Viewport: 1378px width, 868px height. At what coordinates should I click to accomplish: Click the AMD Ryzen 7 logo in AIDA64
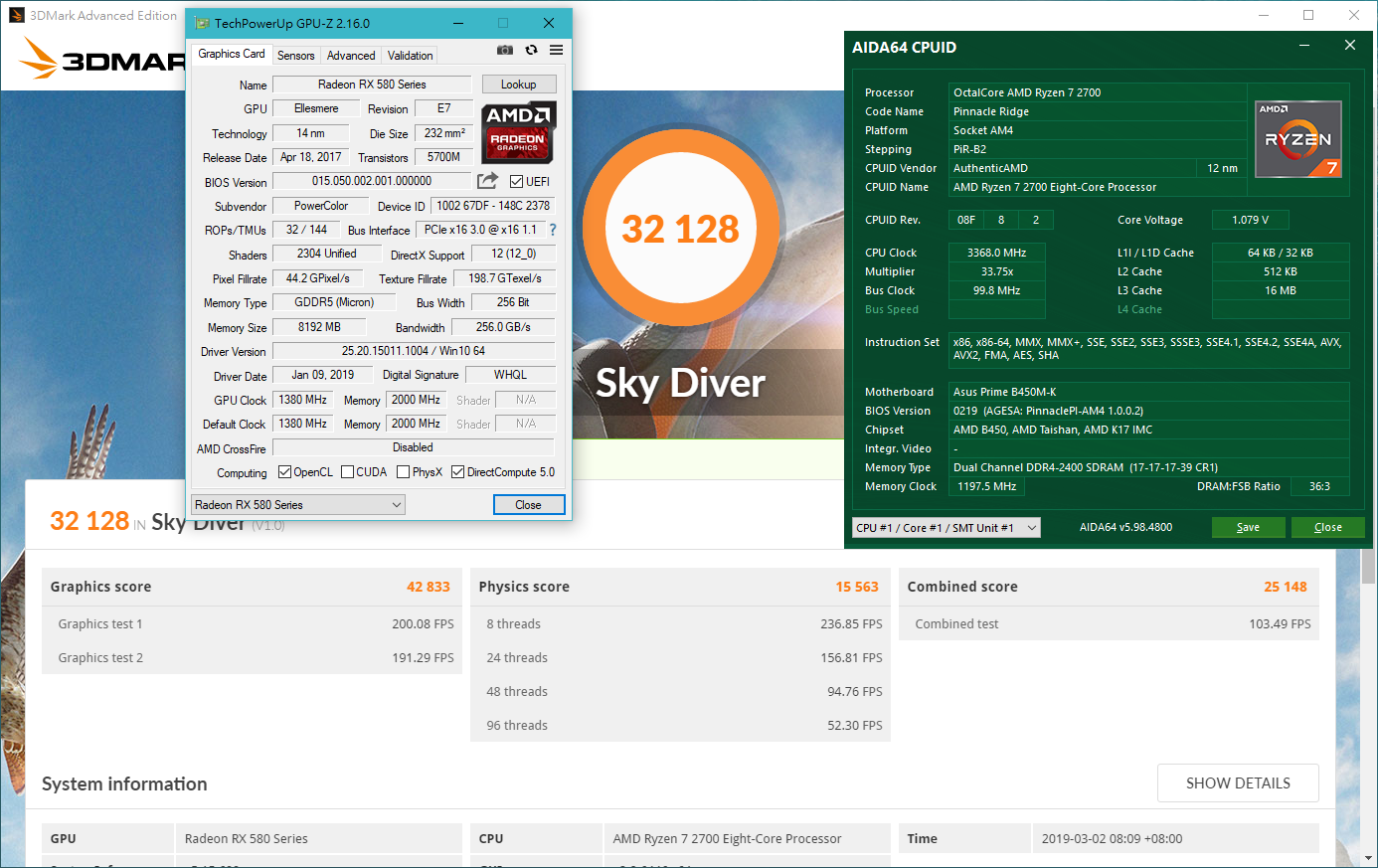1298,139
